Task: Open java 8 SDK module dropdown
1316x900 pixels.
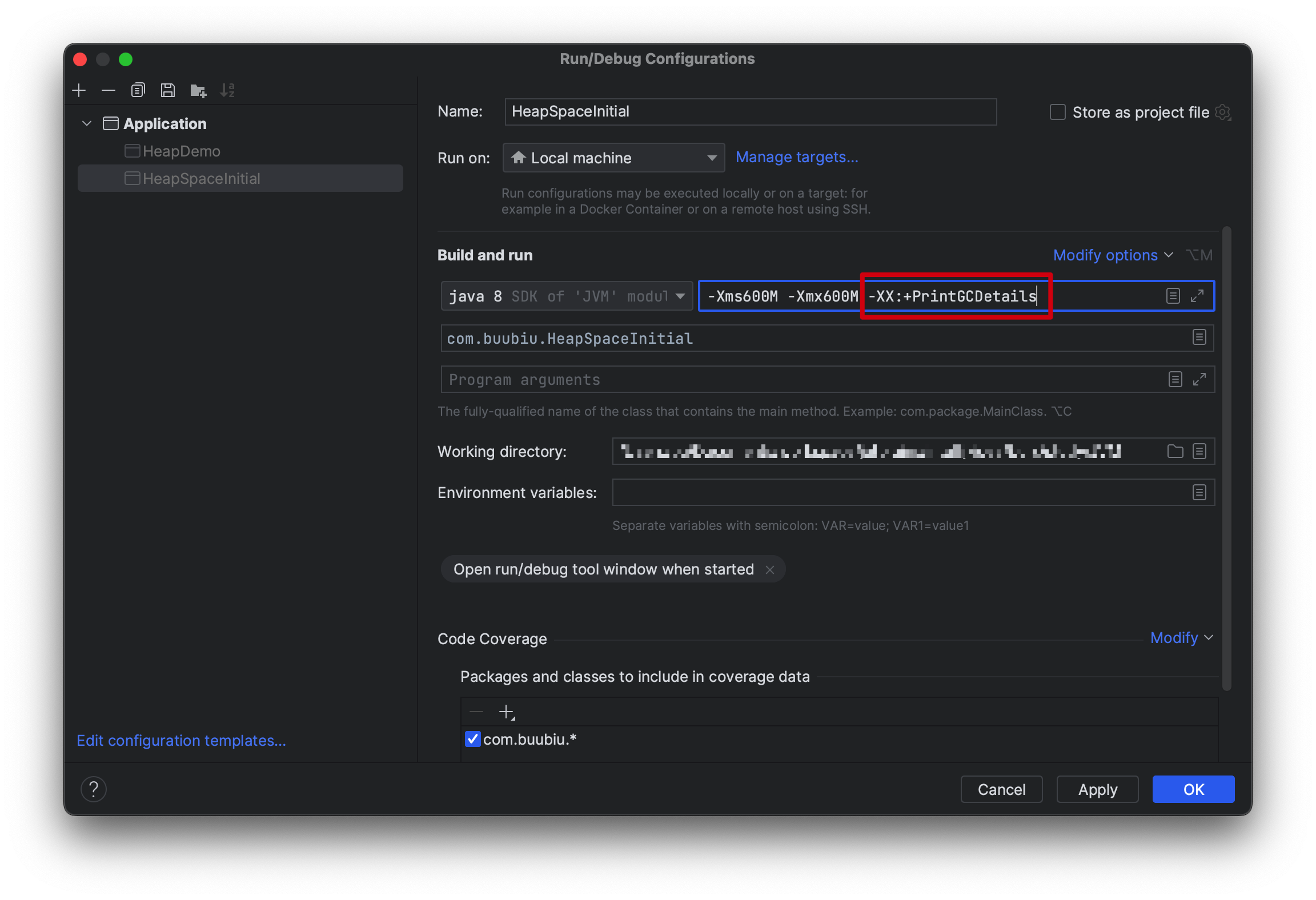Action: [567, 296]
